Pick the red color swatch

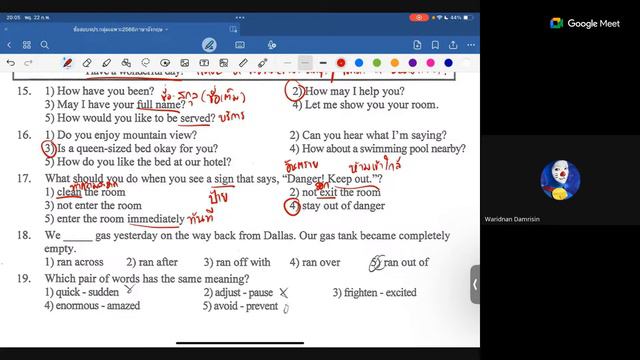pos(341,63)
